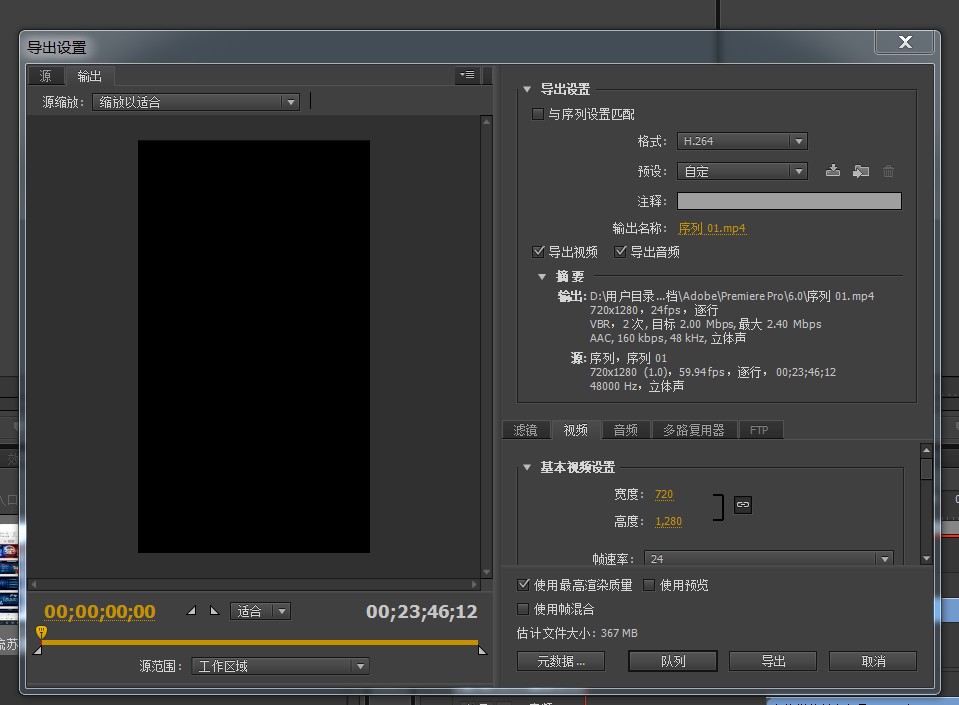This screenshot has height=705, width=959.
Task: Enable the 使用帧混合 checkbox
Action: click(523, 608)
